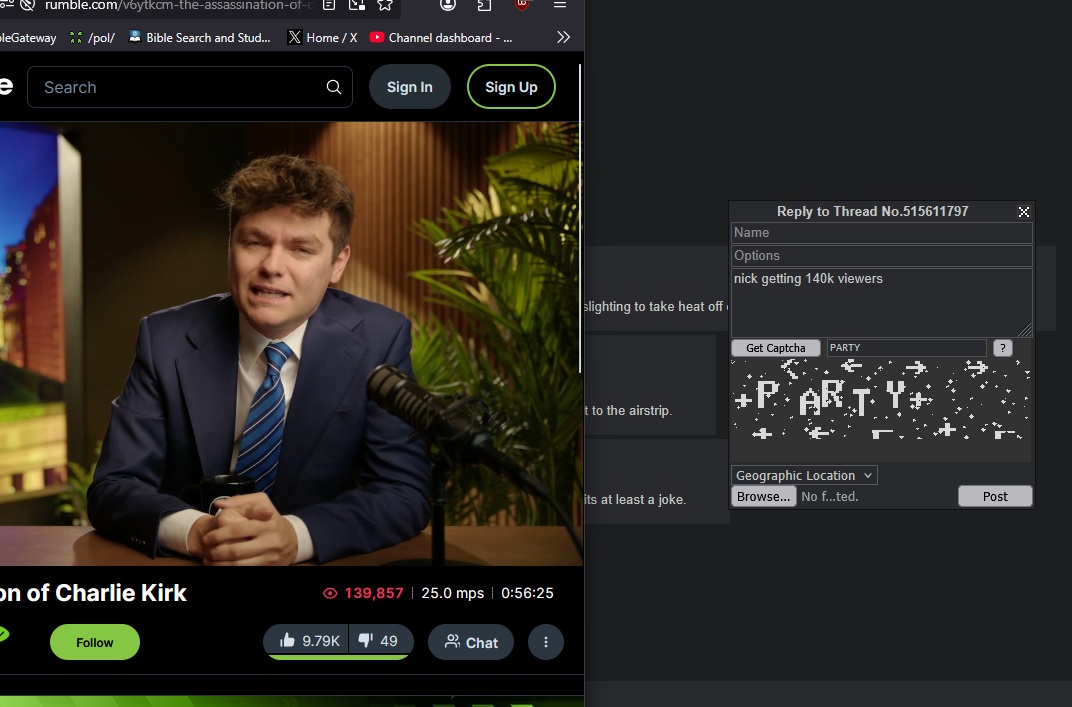The image size is (1072, 707).
Task: Click the captcha image
Action: [x=881, y=410]
